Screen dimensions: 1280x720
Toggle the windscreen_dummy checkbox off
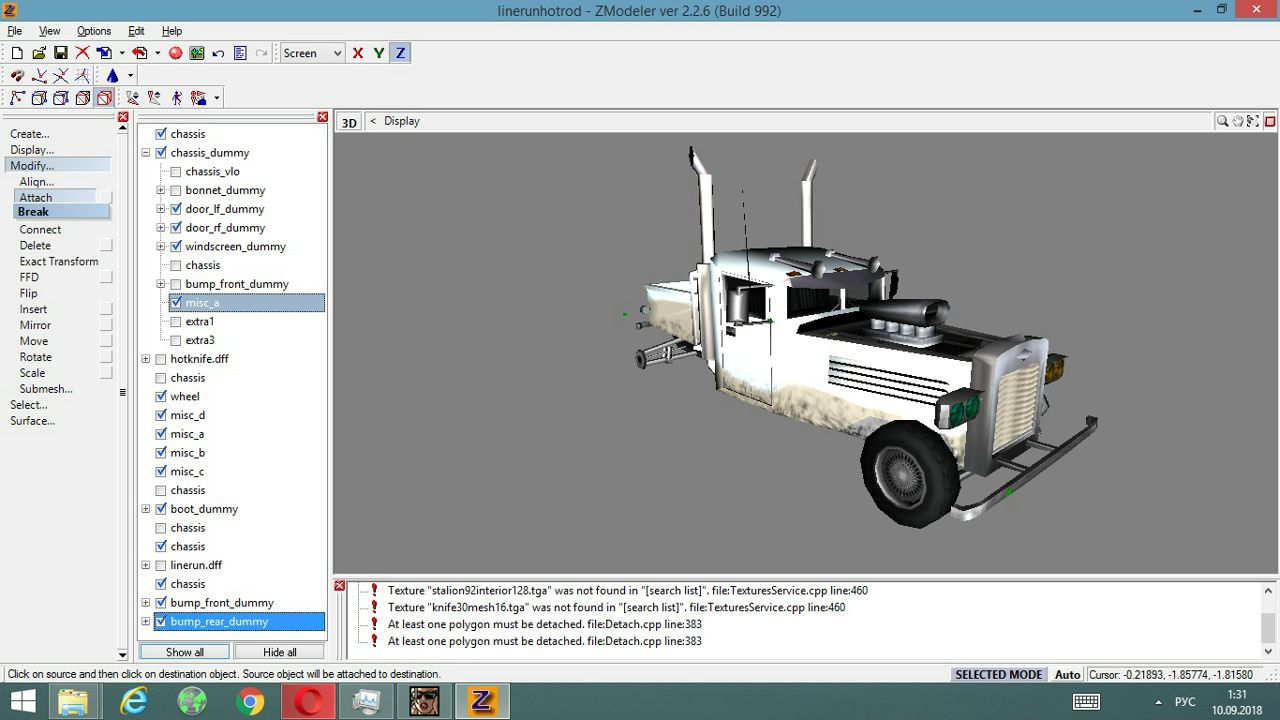(x=176, y=247)
